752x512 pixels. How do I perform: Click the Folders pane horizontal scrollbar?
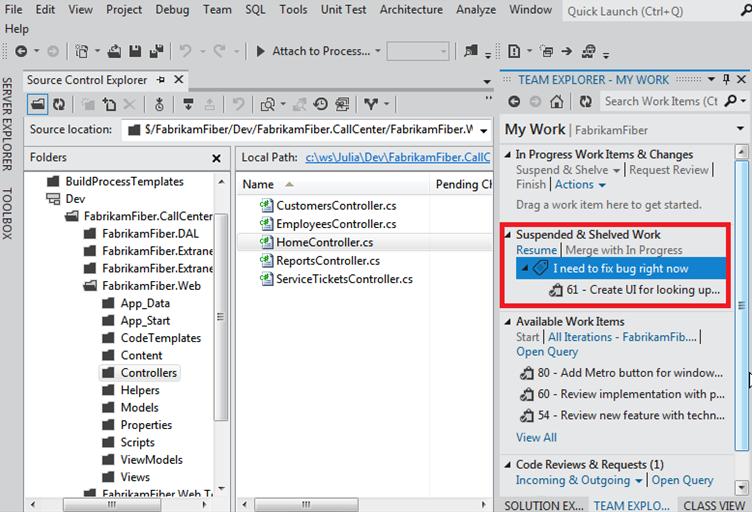[x=112, y=504]
